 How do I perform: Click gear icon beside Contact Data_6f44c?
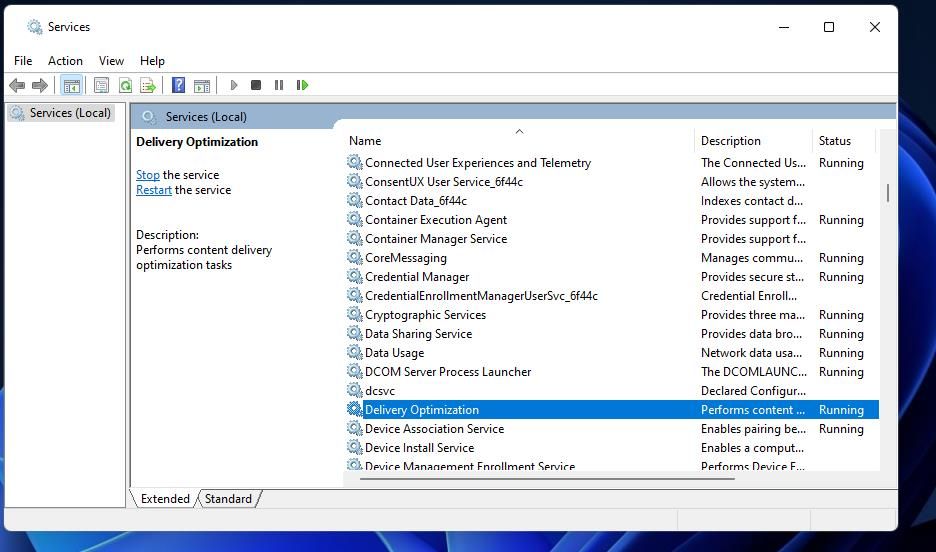[x=355, y=201]
